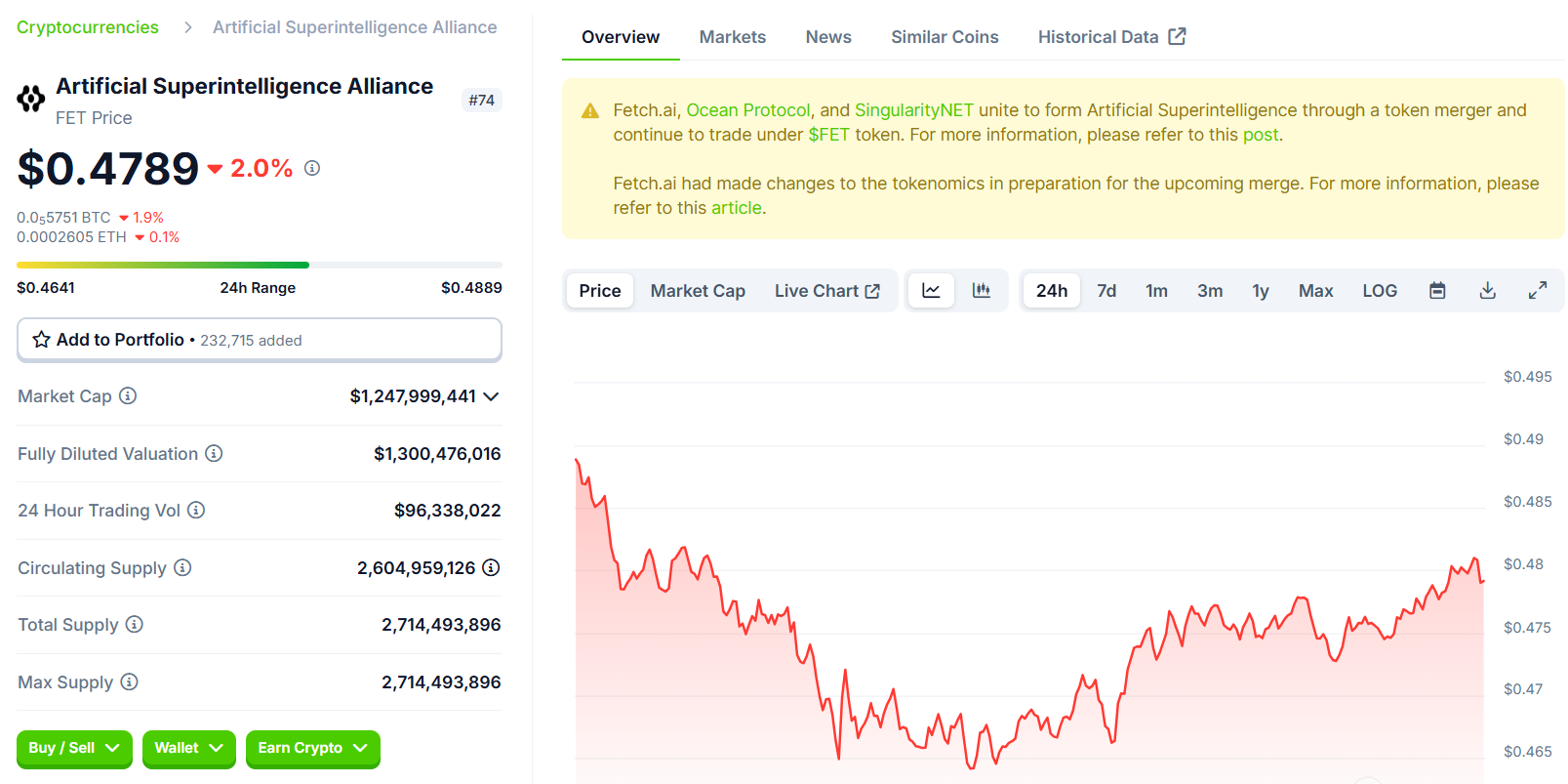
Task: Click the $1,300,476,016 valuation value
Action: pyautogui.click(x=437, y=454)
